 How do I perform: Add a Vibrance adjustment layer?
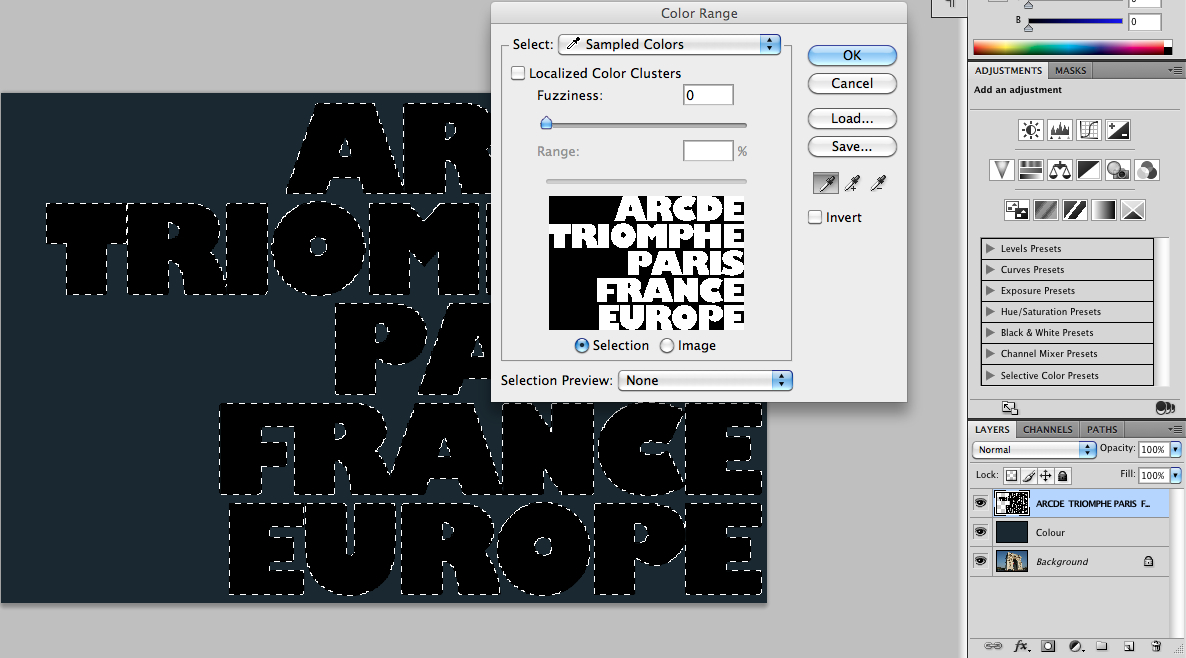1001,170
